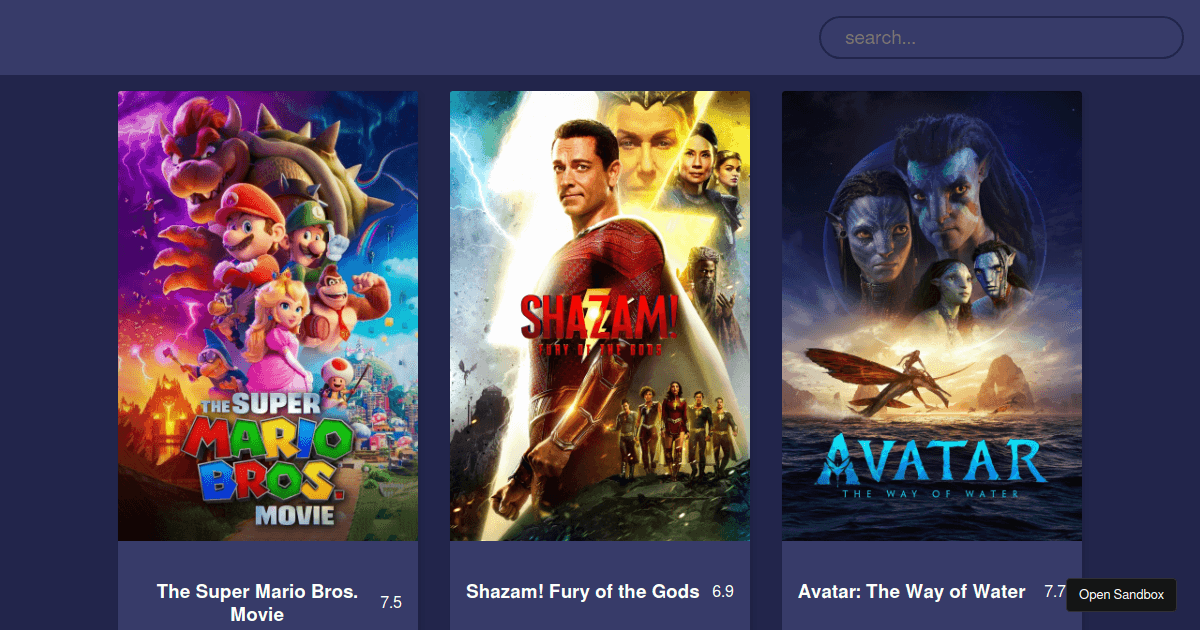Select the "Avatar: The Way of Water" title

coord(912,592)
